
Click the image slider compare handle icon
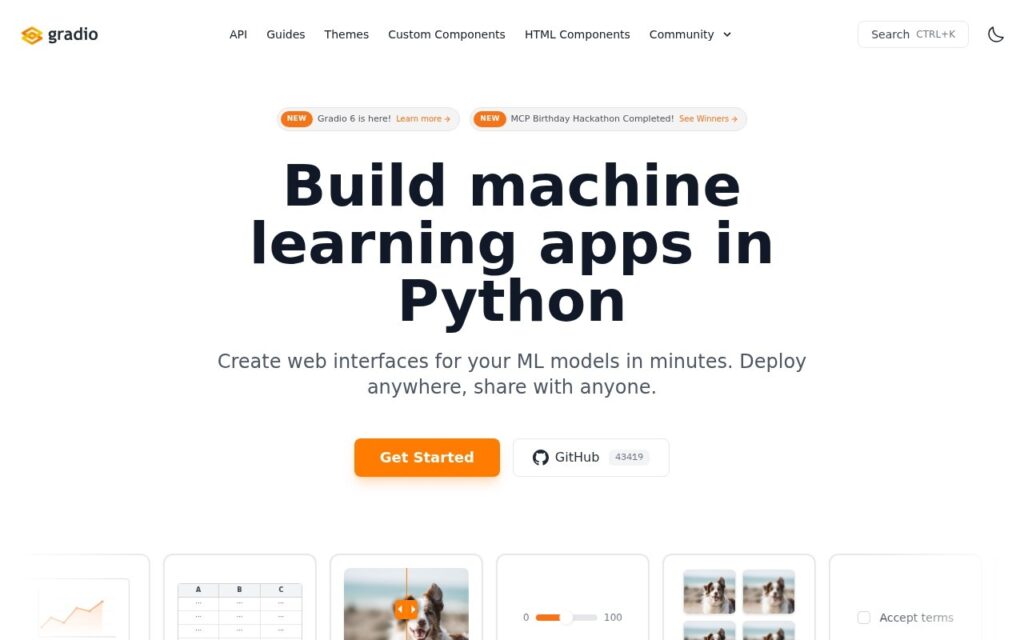(406, 609)
